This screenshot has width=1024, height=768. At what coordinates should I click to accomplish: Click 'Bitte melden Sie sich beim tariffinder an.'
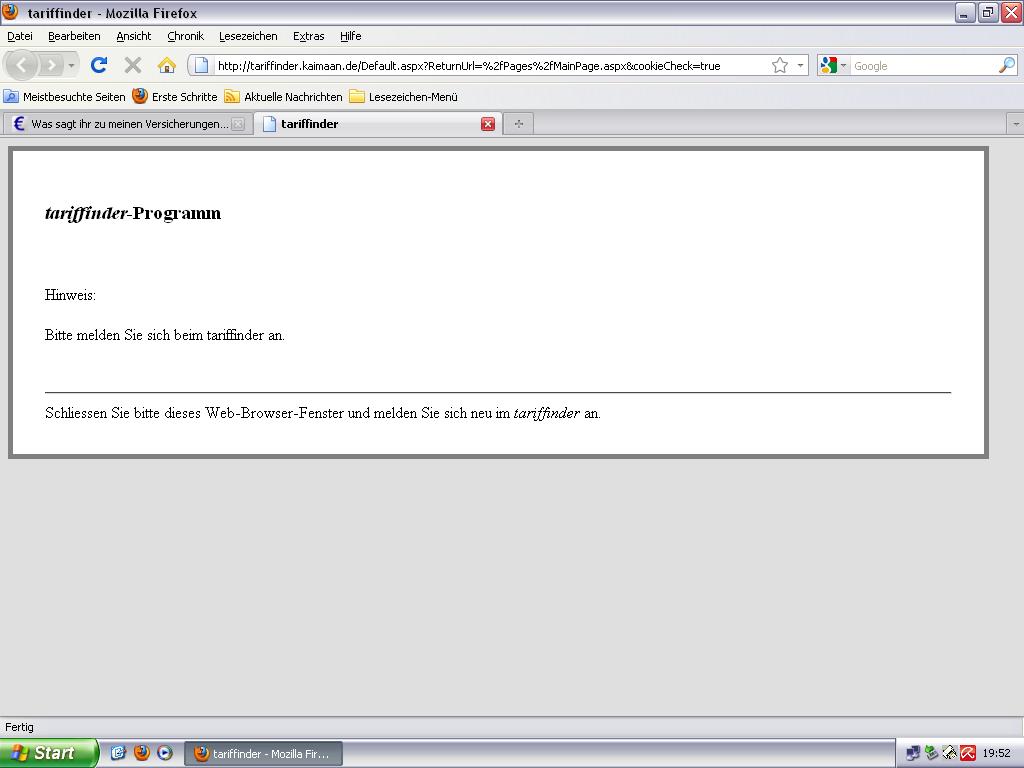[165, 335]
